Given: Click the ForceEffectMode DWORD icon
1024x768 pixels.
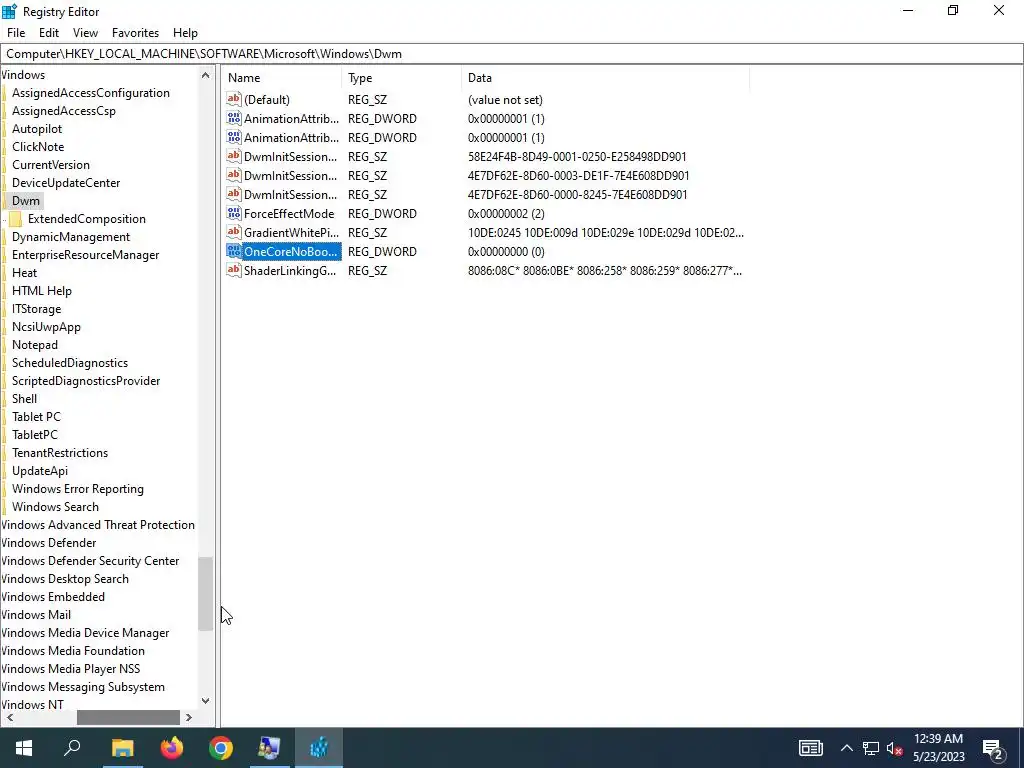Looking at the screenshot, I should (x=234, y=213).
